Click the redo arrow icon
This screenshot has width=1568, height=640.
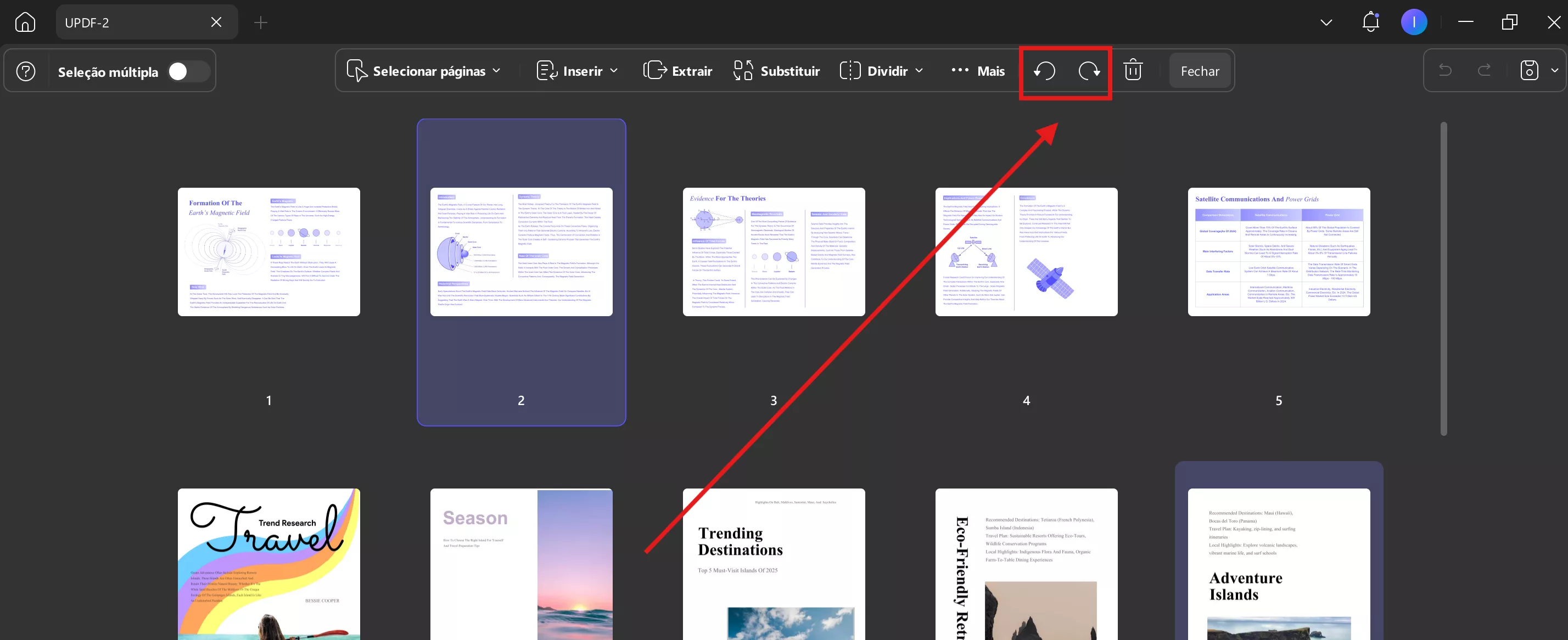click(1484, 71)
